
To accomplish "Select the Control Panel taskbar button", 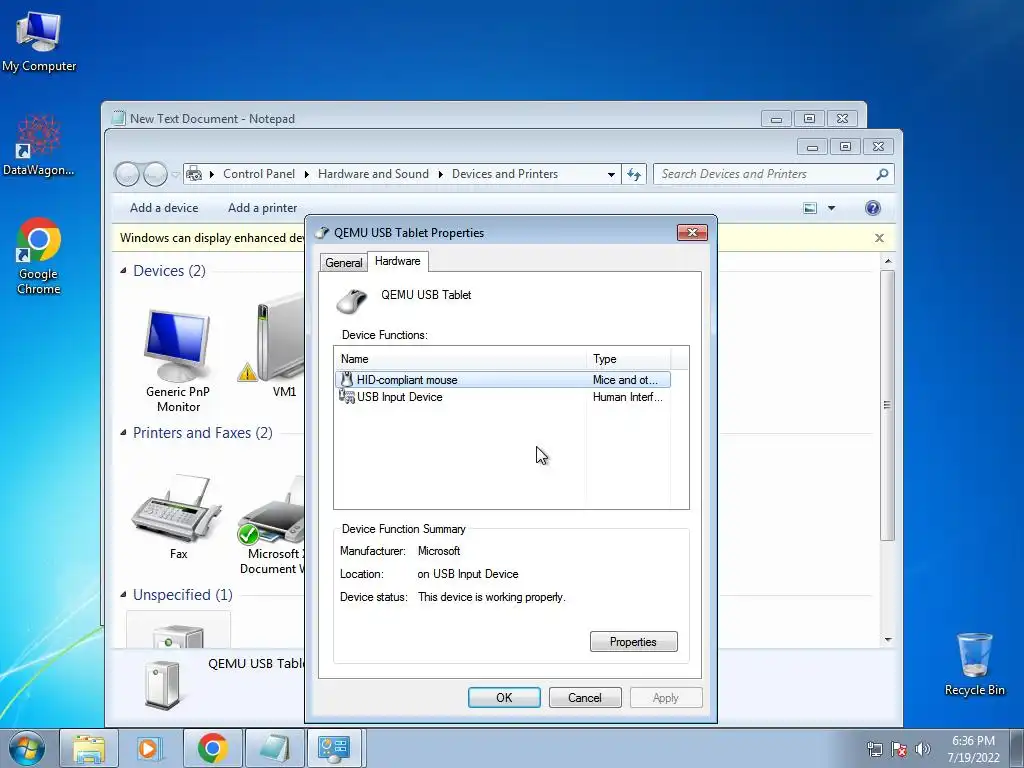I will click(334, 748).
